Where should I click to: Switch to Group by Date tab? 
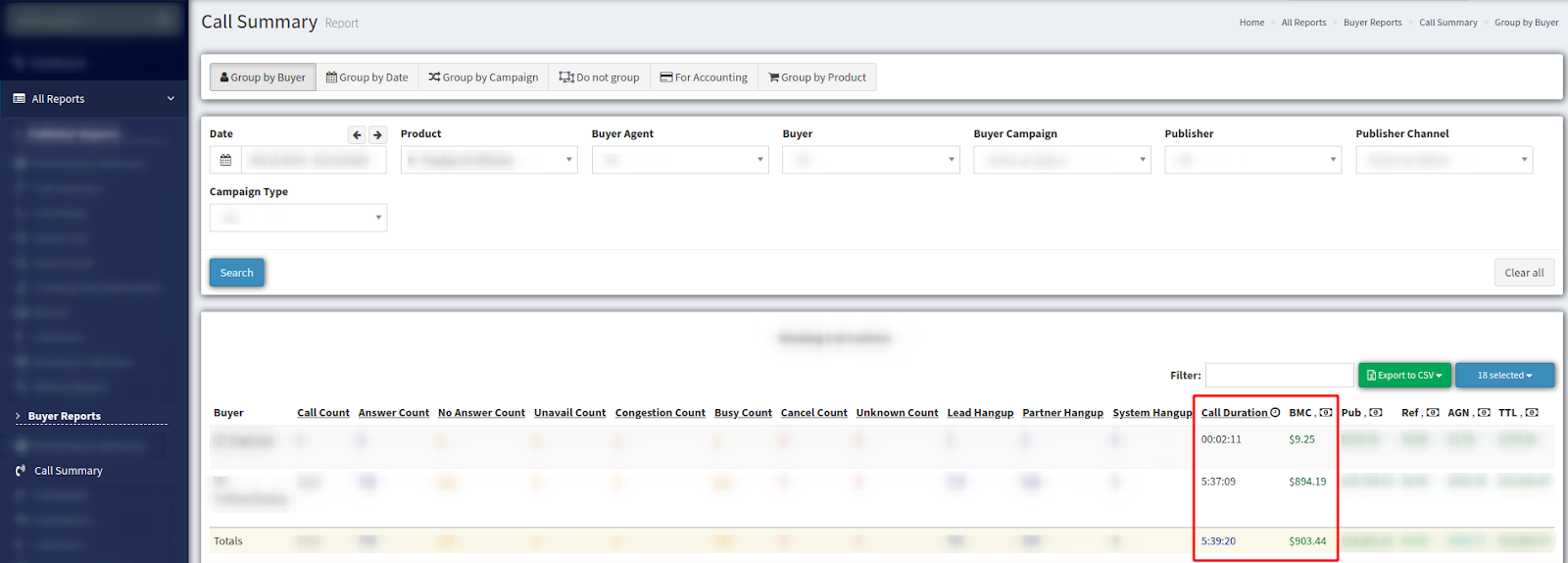click(367, 77)
